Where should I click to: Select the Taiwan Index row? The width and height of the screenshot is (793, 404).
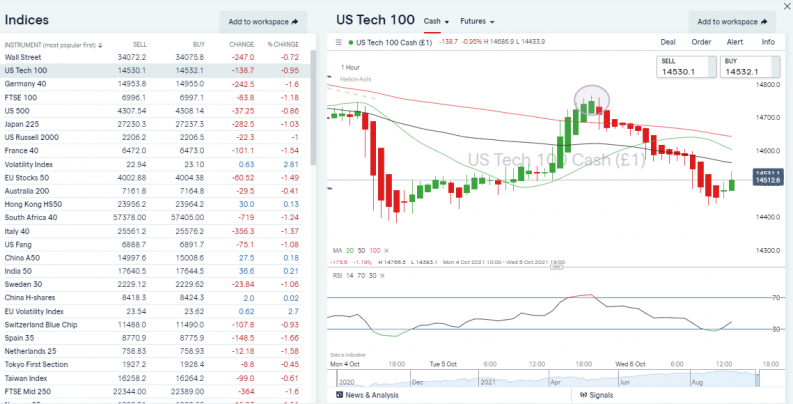153,378
